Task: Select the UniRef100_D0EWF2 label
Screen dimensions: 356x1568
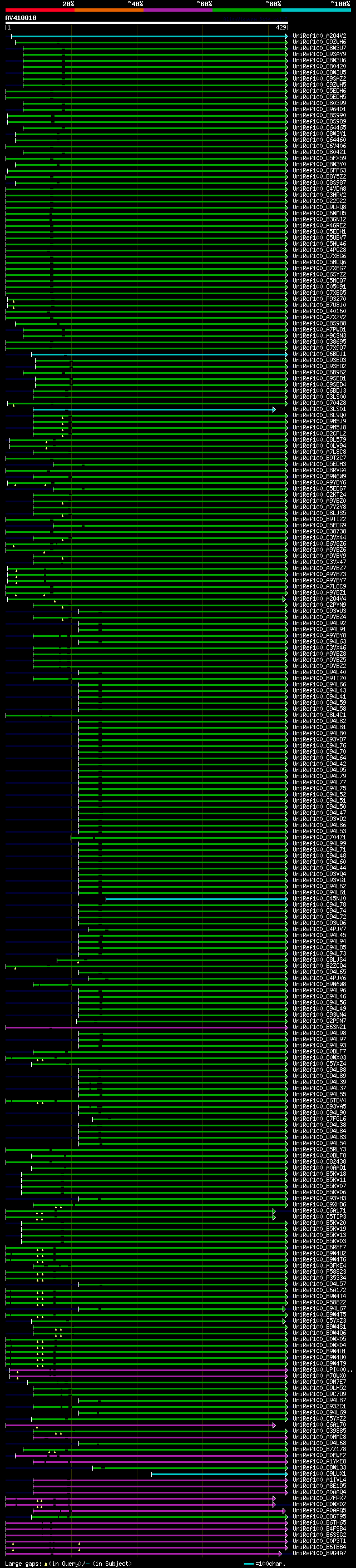Action: click(x=319, y=1456)
